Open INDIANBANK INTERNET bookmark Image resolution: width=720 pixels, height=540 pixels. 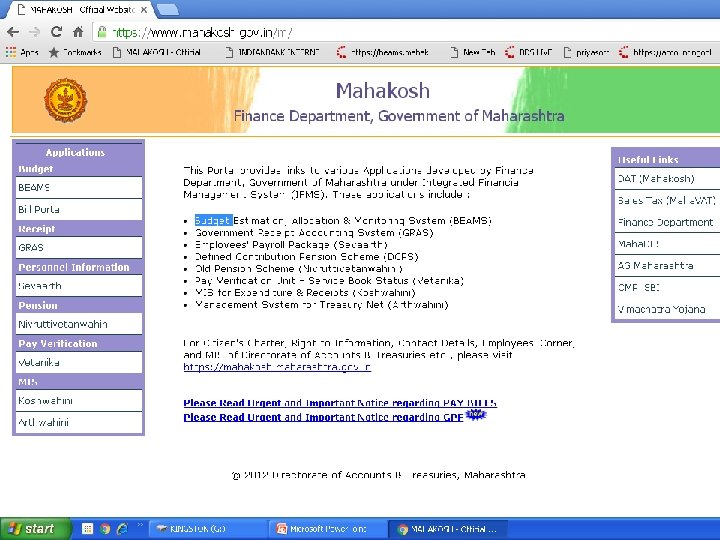(273, 52)
